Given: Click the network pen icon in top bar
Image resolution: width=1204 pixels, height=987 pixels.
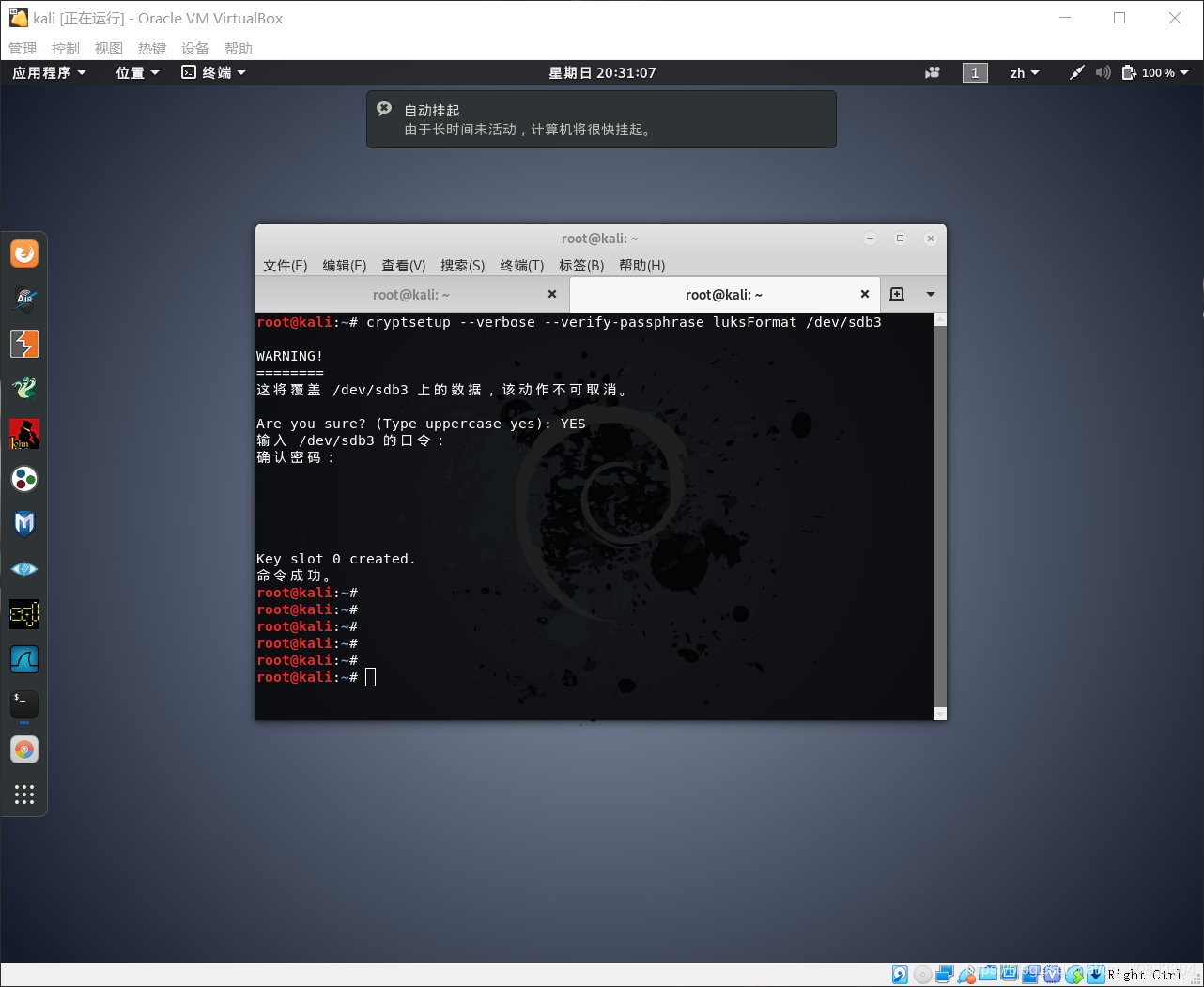Looking at the screenshot, I should 1077,72.
